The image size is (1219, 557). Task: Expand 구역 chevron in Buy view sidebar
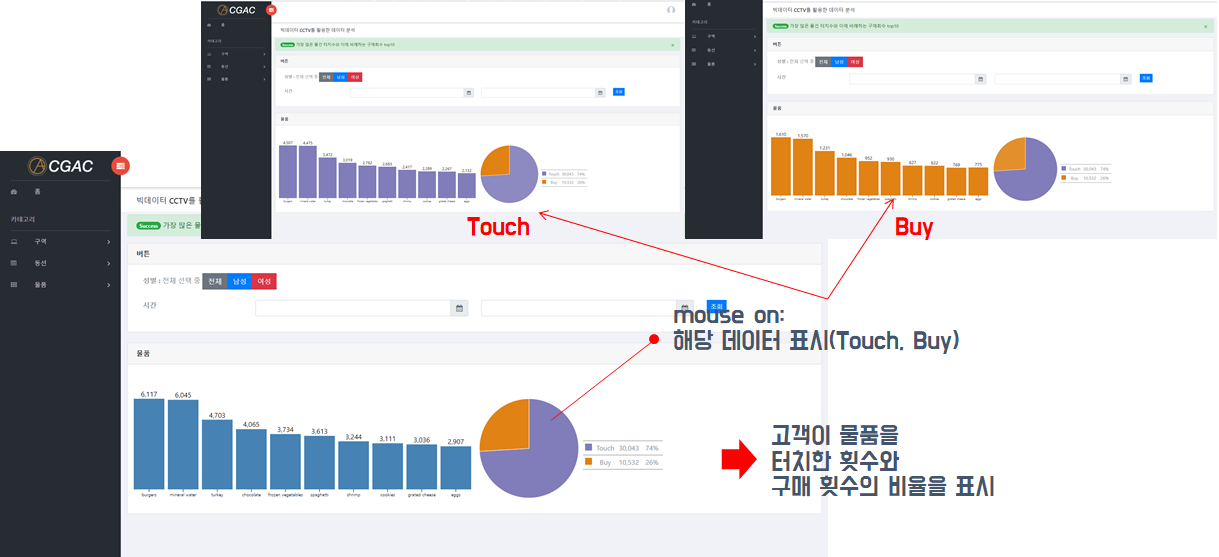tap(755, 35)
